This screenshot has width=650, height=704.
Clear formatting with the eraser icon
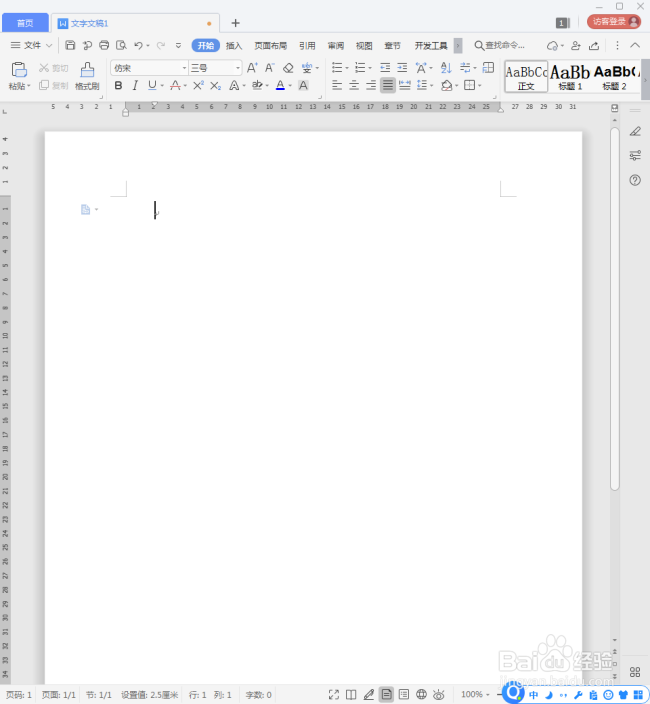(x=288, y=68)
